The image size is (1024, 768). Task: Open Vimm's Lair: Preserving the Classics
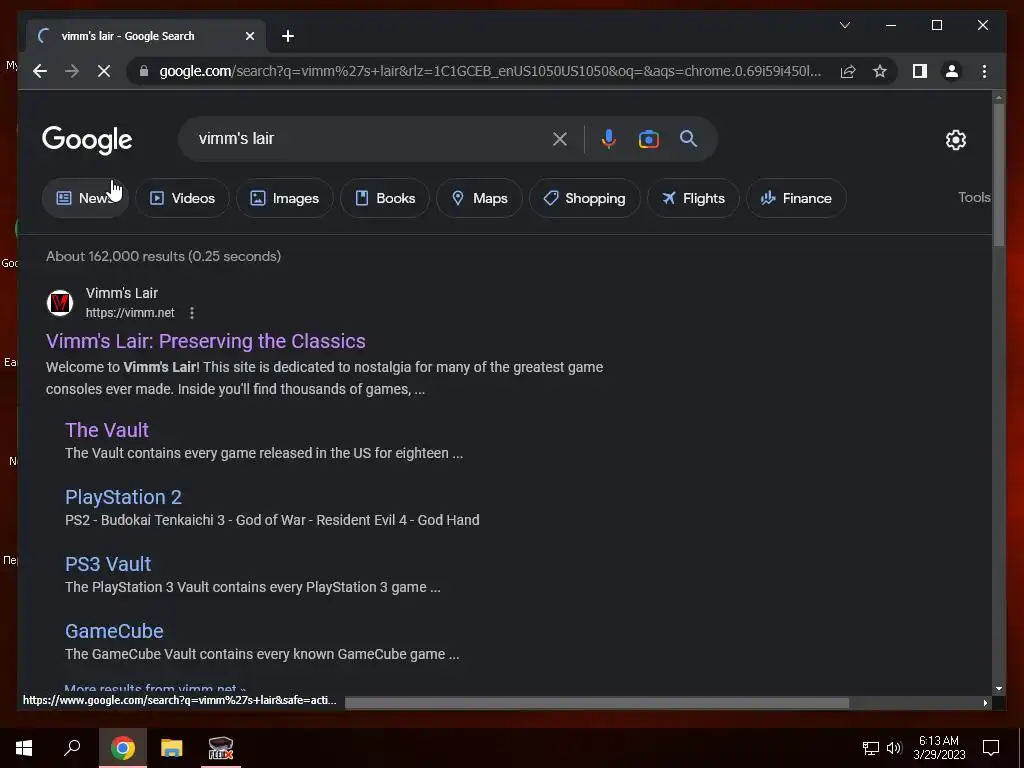(206, 341)
